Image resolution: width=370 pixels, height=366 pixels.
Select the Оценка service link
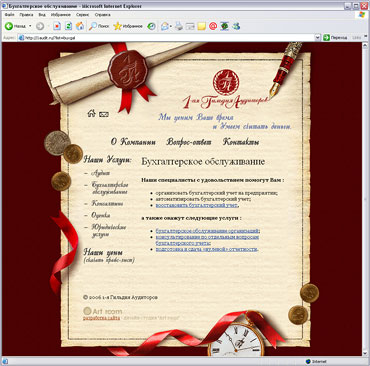[x=101, y=215]
